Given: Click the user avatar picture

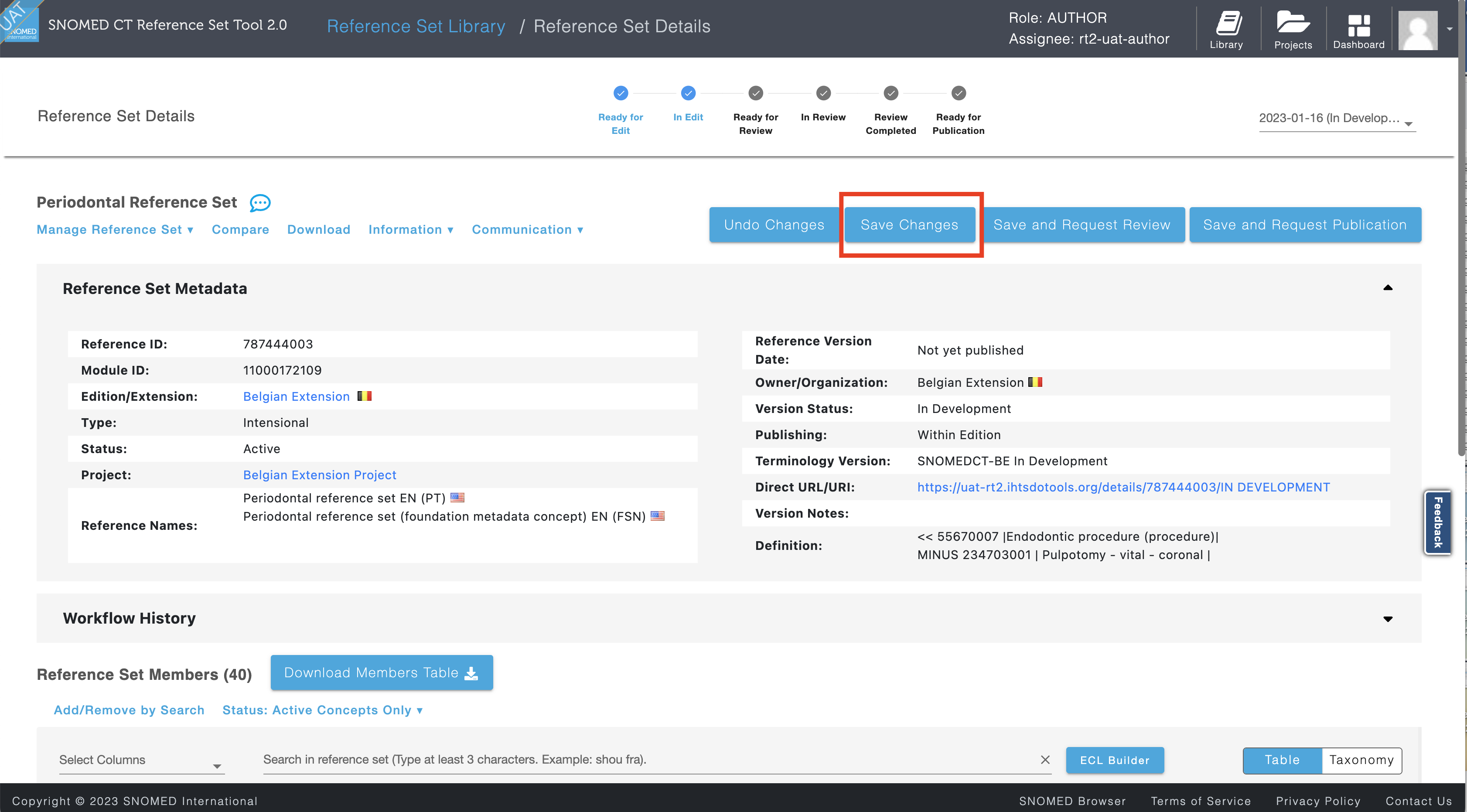Looking at the screenshot, I should (1417, 30).
